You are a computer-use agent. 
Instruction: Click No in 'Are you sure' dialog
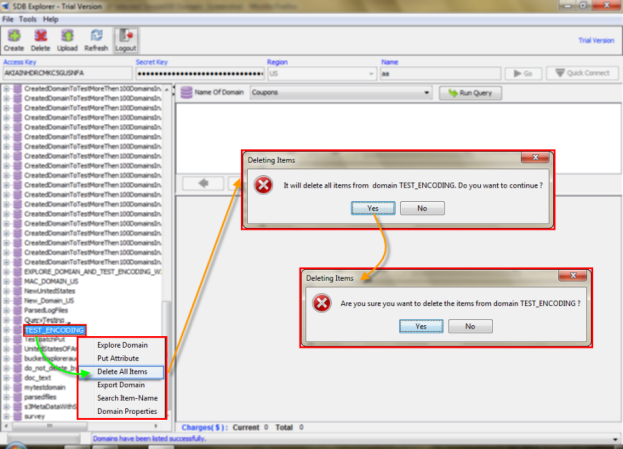tap(470, 326)
